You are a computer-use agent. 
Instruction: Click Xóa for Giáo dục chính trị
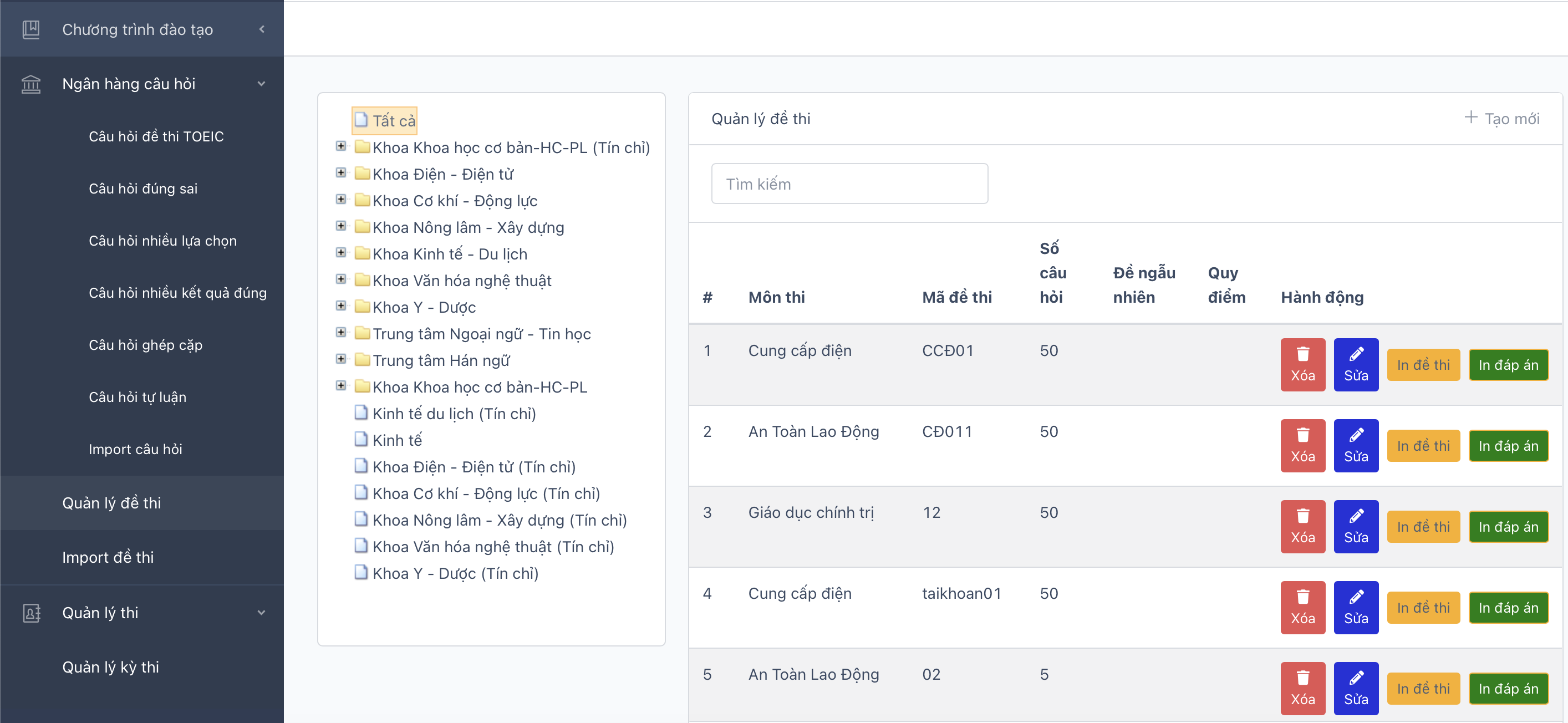pyautogui.click(x=1302, y=526)
